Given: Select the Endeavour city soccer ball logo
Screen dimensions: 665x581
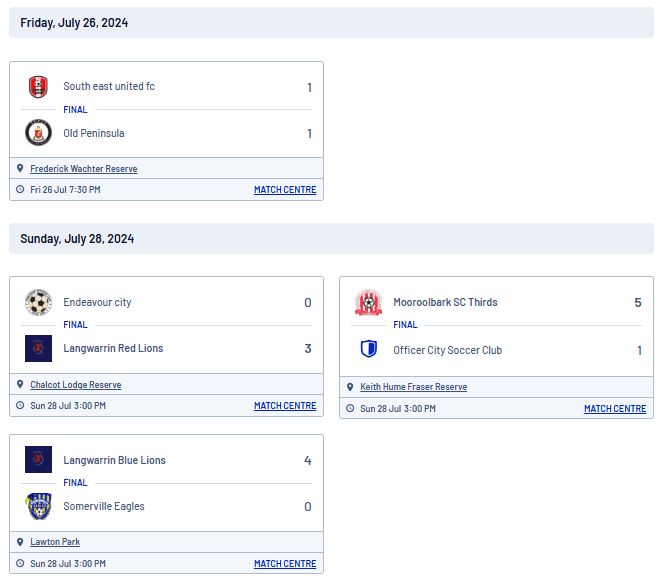Looking at the screenshot, I should [x=39, y=302].
